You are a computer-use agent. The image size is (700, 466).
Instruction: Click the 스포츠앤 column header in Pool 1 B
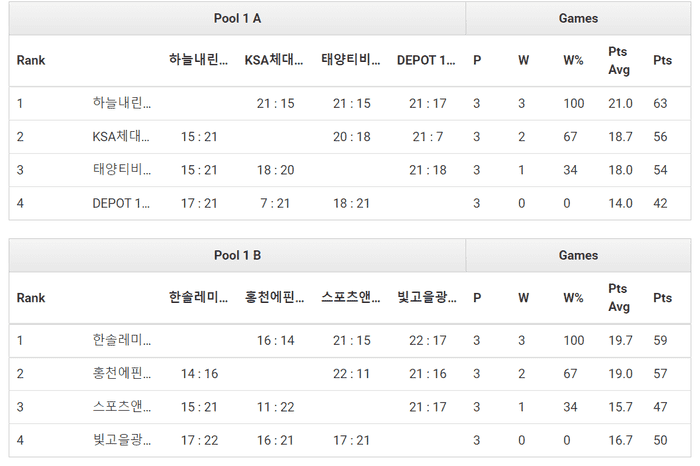(351, 298)
